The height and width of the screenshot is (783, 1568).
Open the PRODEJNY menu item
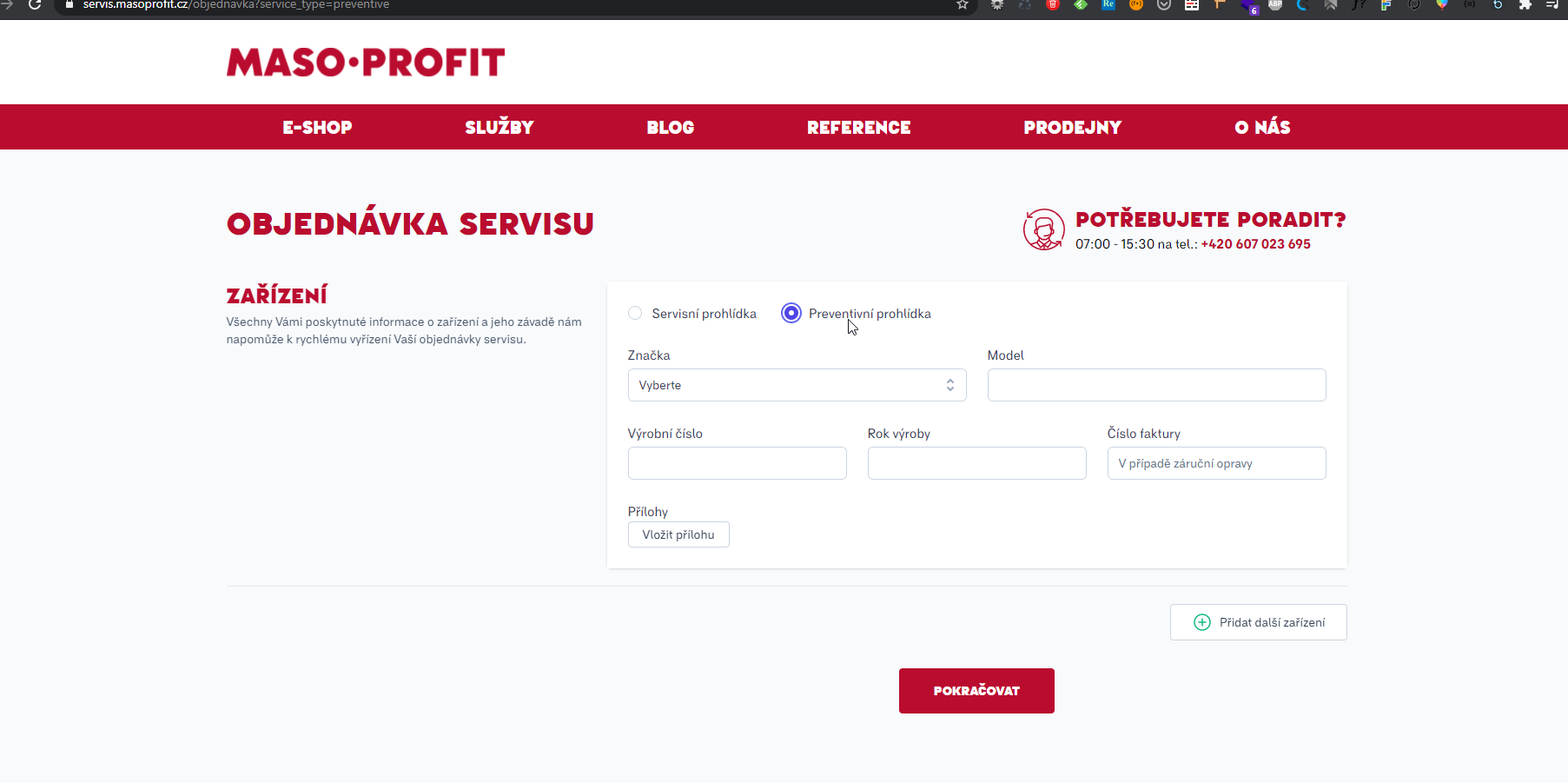(1072, 128)
